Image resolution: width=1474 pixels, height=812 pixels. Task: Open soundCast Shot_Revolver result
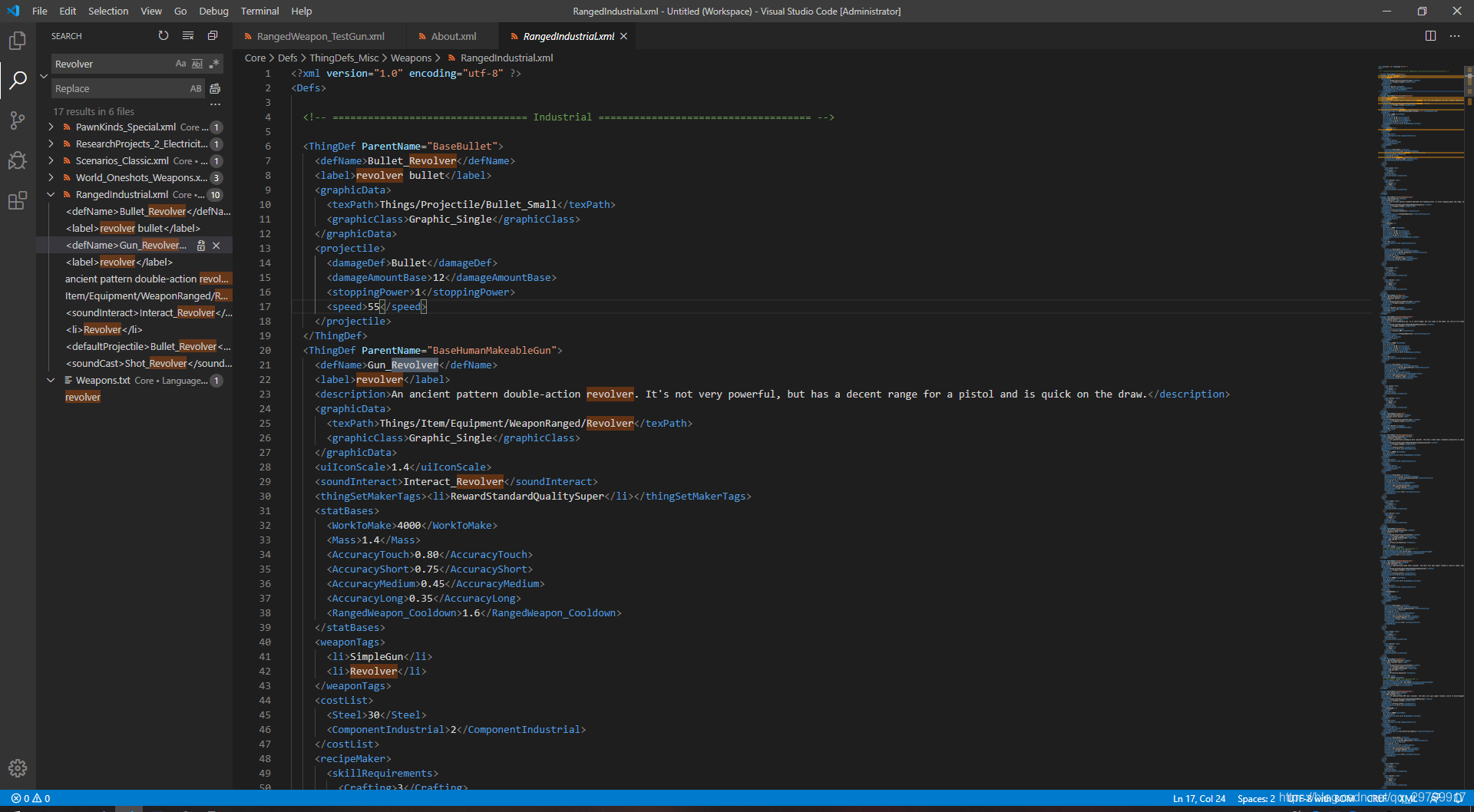click(148, 364)
